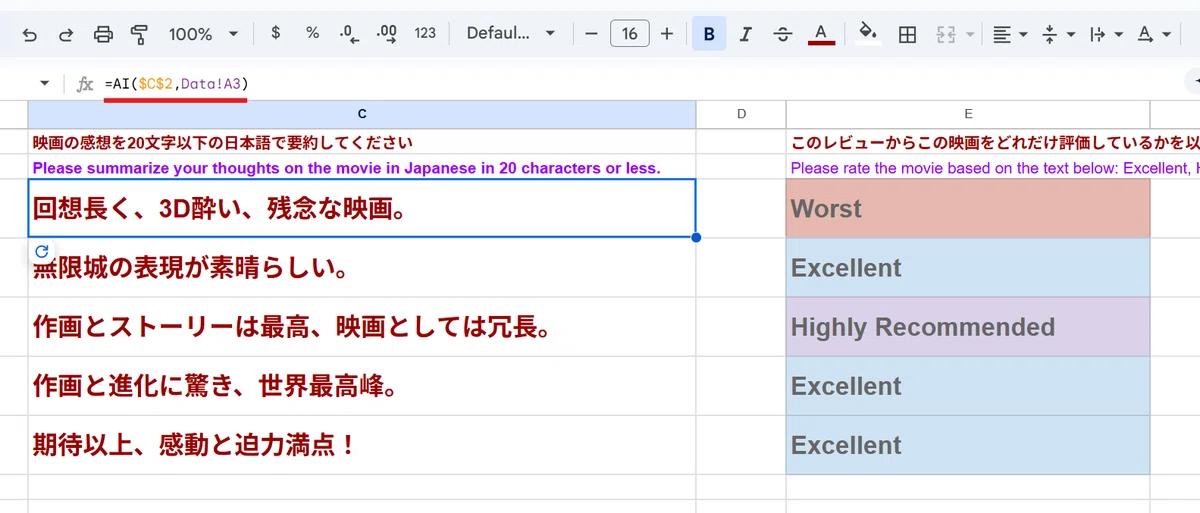
Task: Click the Print icon
Action: tap(103, 34)
